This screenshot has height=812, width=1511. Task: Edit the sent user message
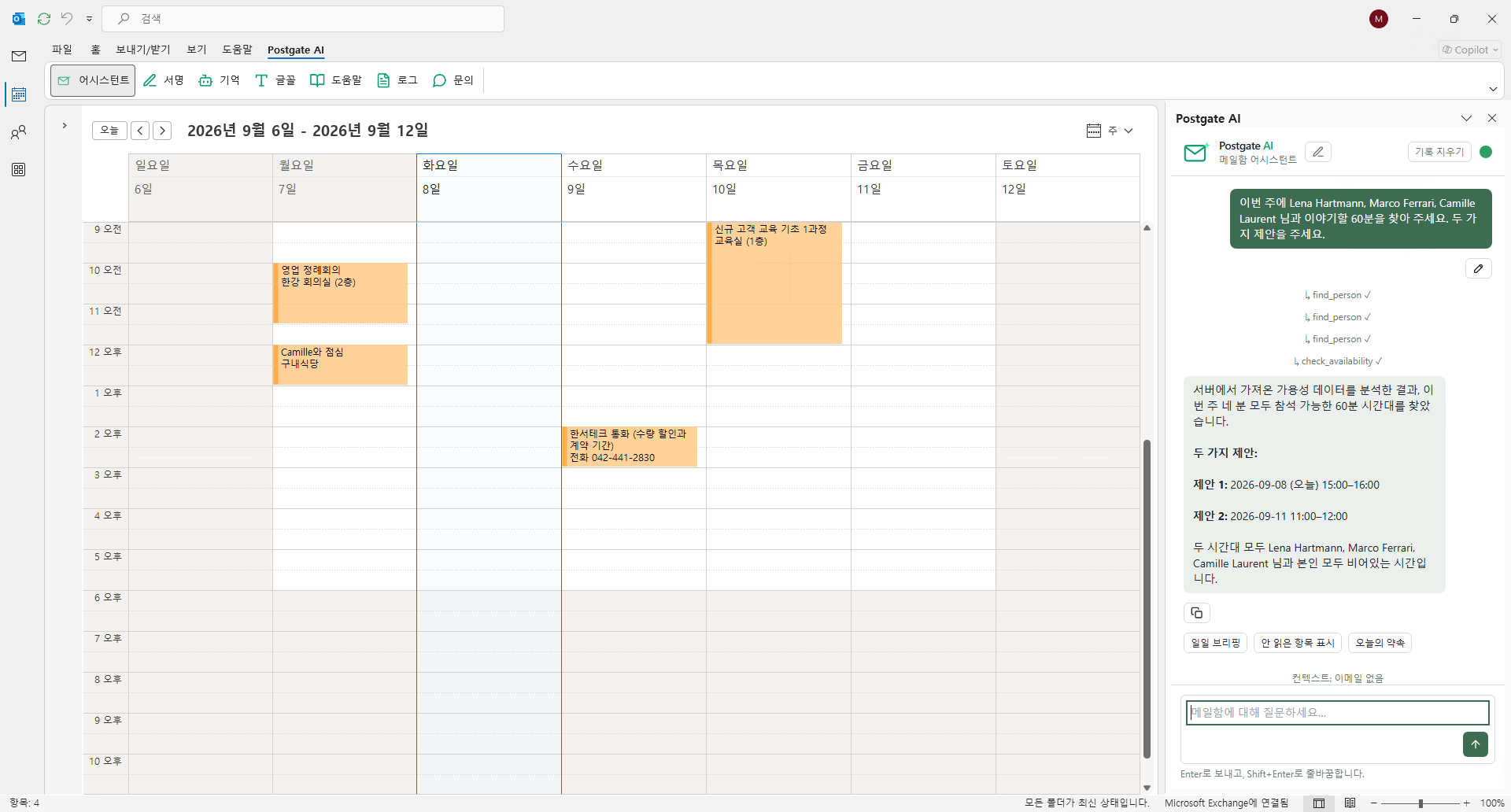(x=1479, y=268)
